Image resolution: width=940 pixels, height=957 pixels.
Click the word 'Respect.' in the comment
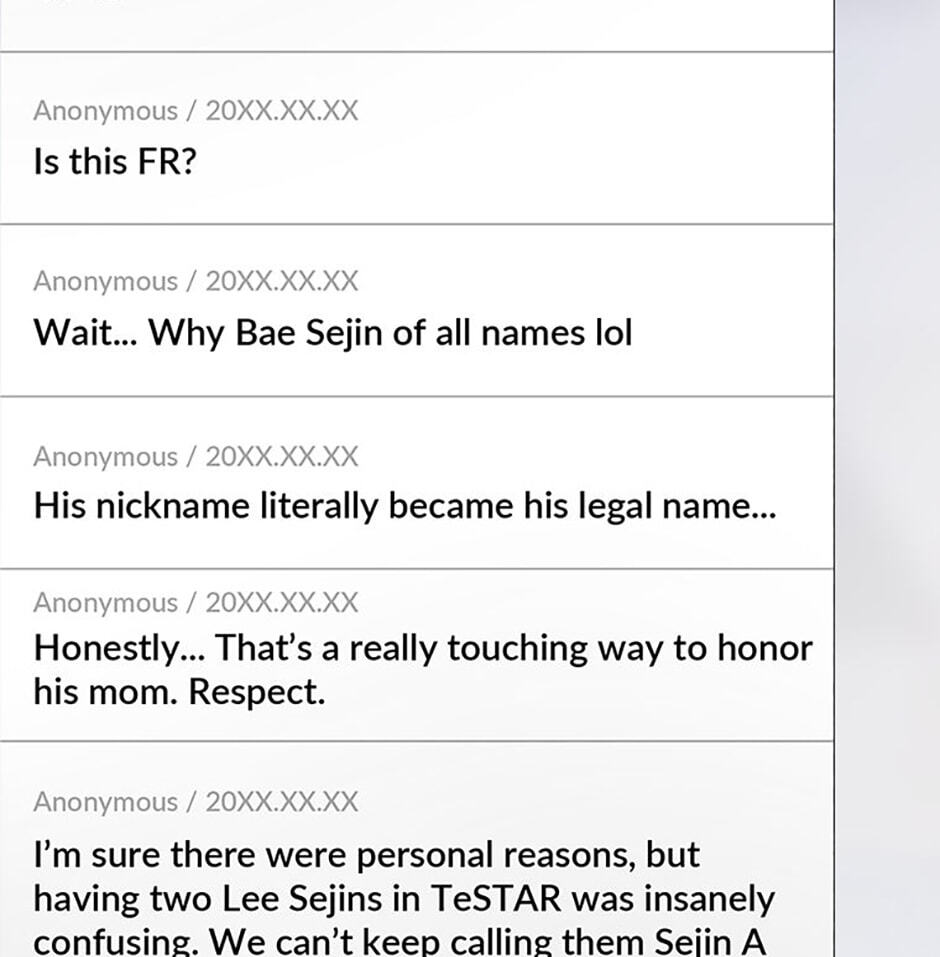[x=256, y=693]
